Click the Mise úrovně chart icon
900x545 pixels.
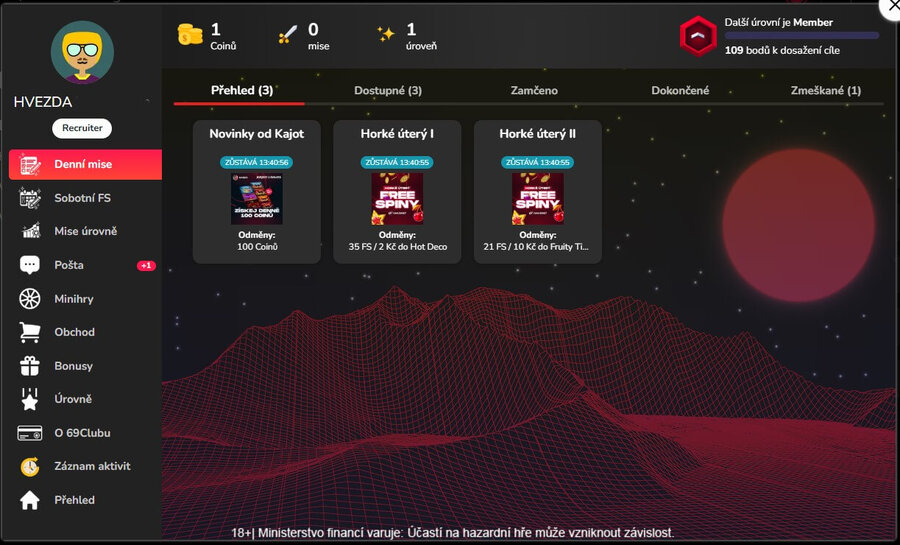[x=31, y=231]
